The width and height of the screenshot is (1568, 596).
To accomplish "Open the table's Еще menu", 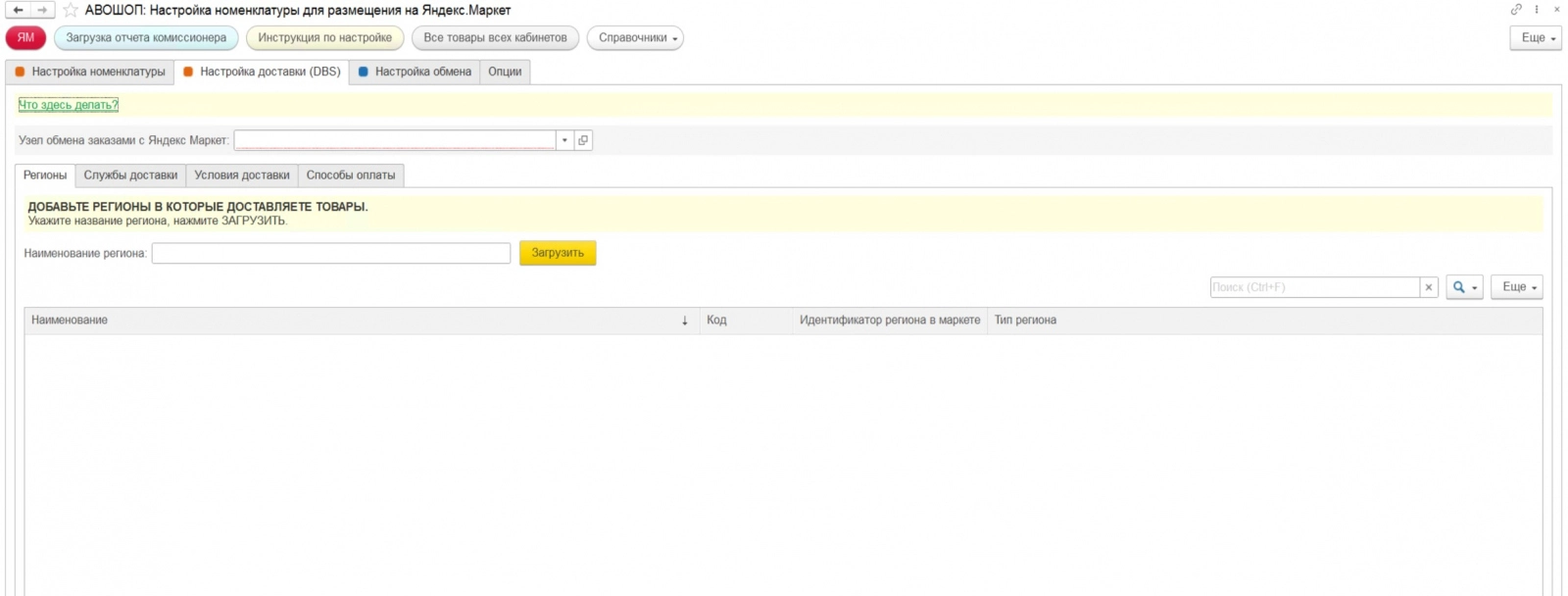I will tap(1516, 287).
